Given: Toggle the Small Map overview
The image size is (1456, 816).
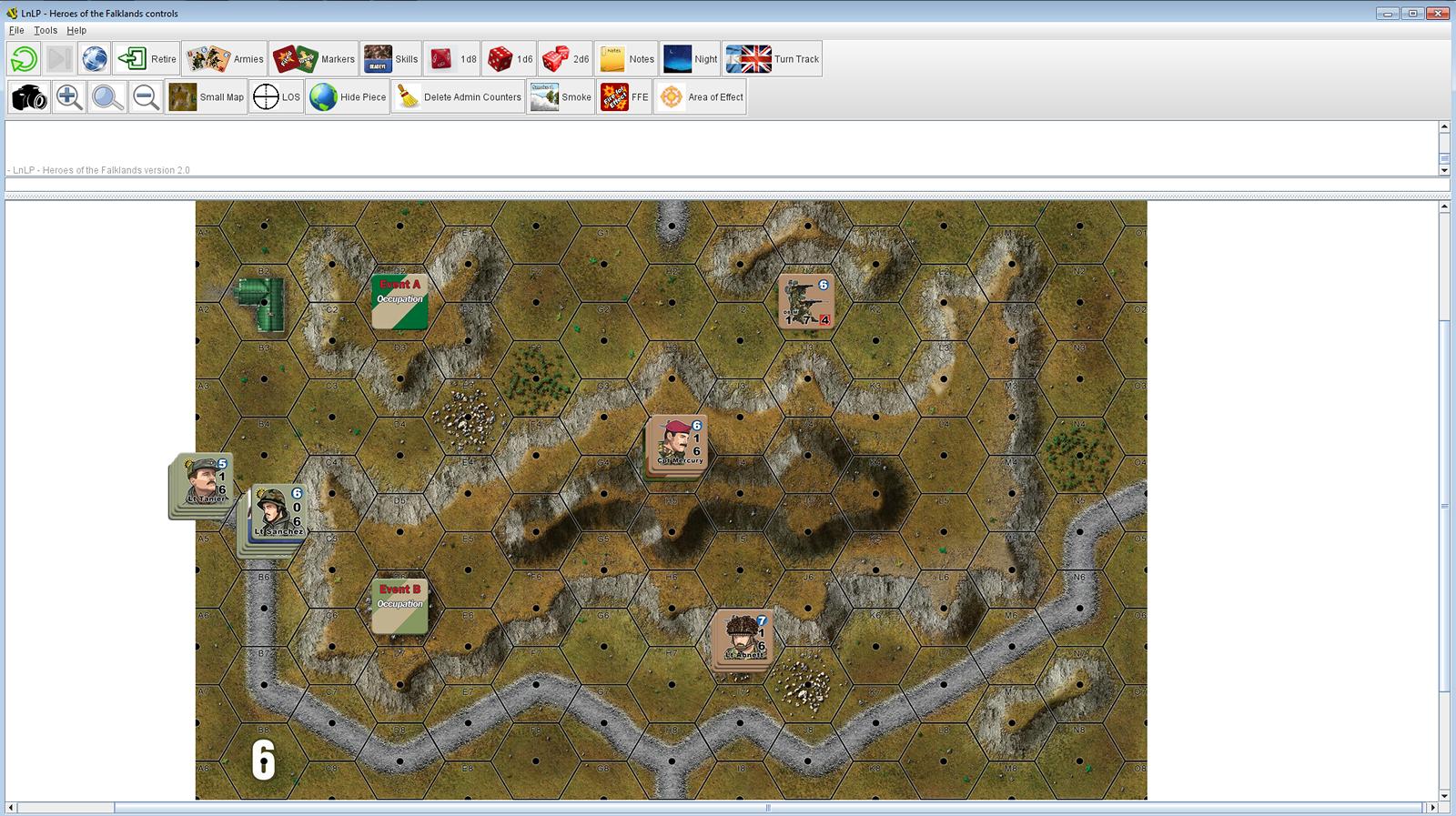Looking at the screenshot, I should (x=207, y=97).
